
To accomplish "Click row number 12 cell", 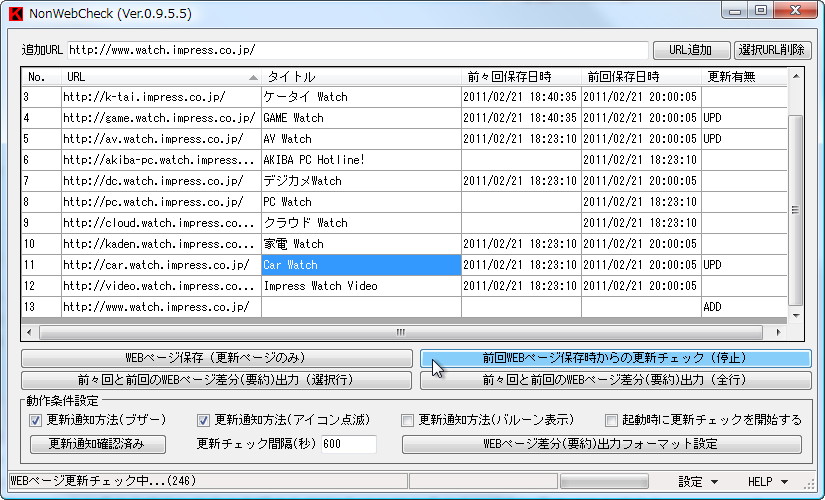I will pyautogui.click(x=42, y=286).
